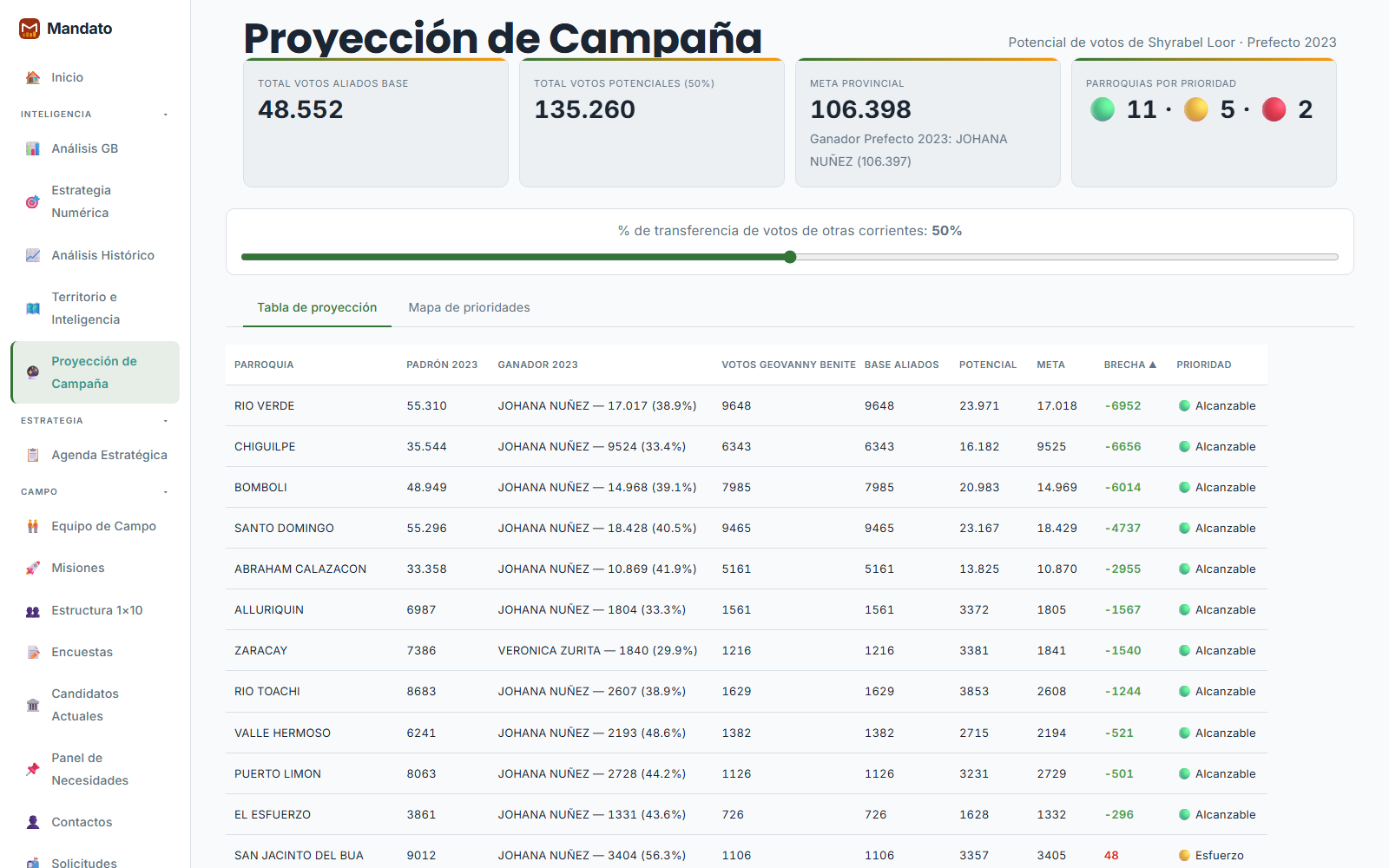Click the Contactos person icon
This screenshot has width=1389, height=868.
tap(33, 822)
